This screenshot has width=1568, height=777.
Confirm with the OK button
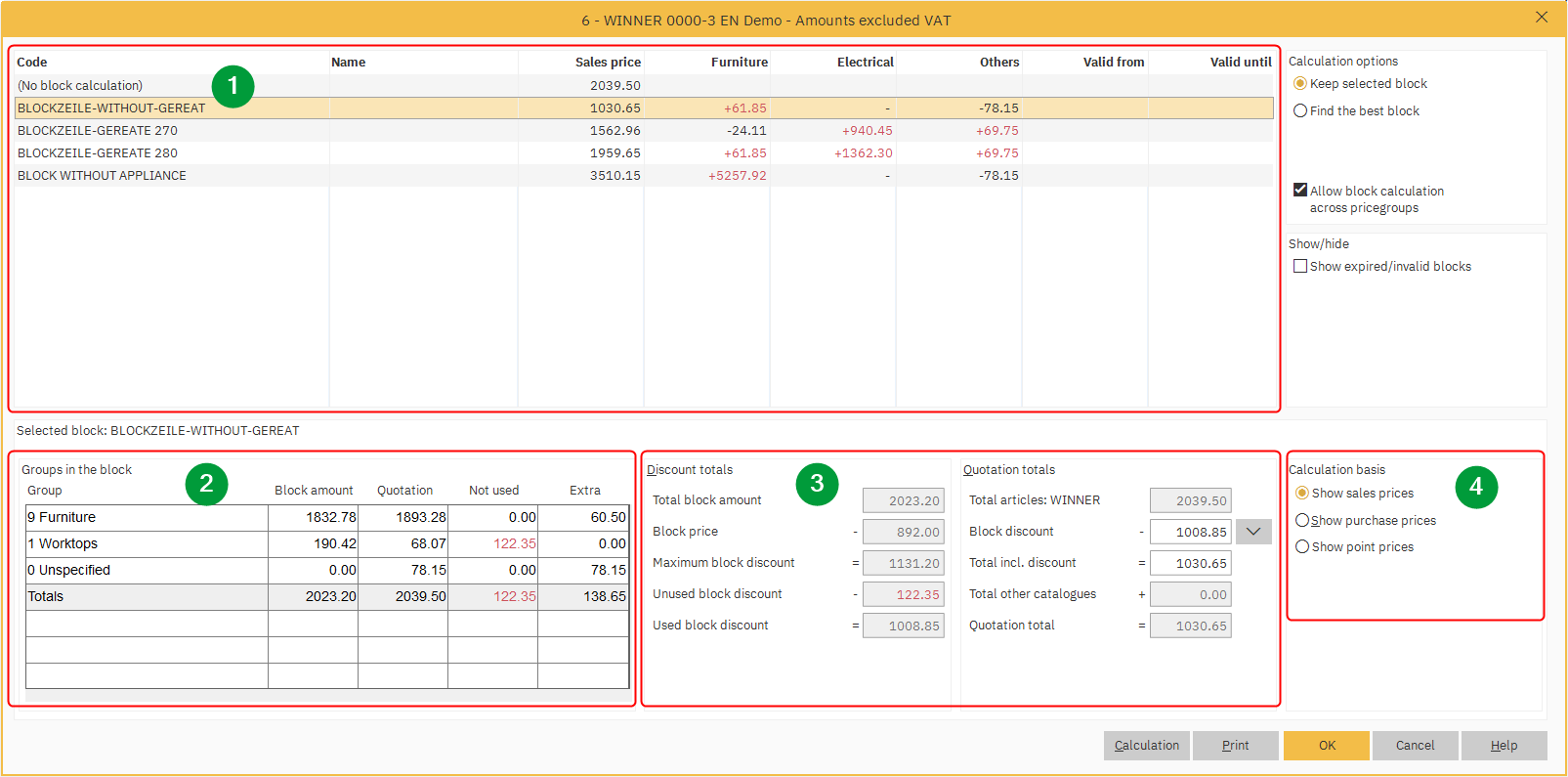(1327, 746)
